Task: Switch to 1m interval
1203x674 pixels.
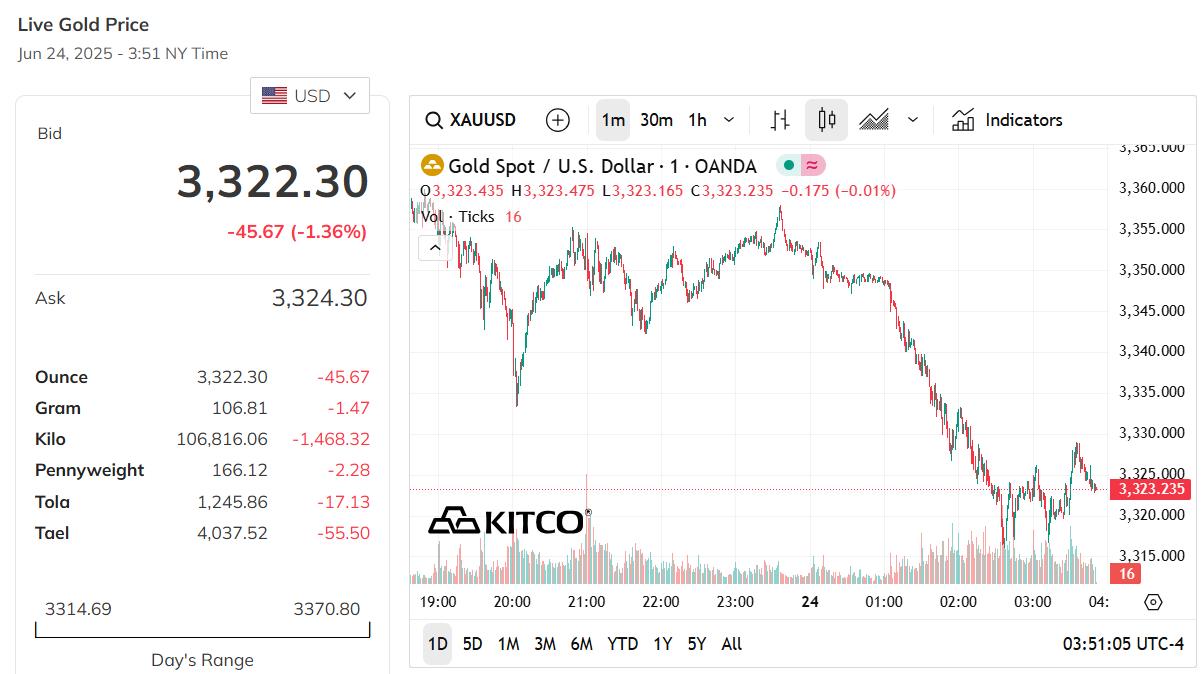Action: 613,120
